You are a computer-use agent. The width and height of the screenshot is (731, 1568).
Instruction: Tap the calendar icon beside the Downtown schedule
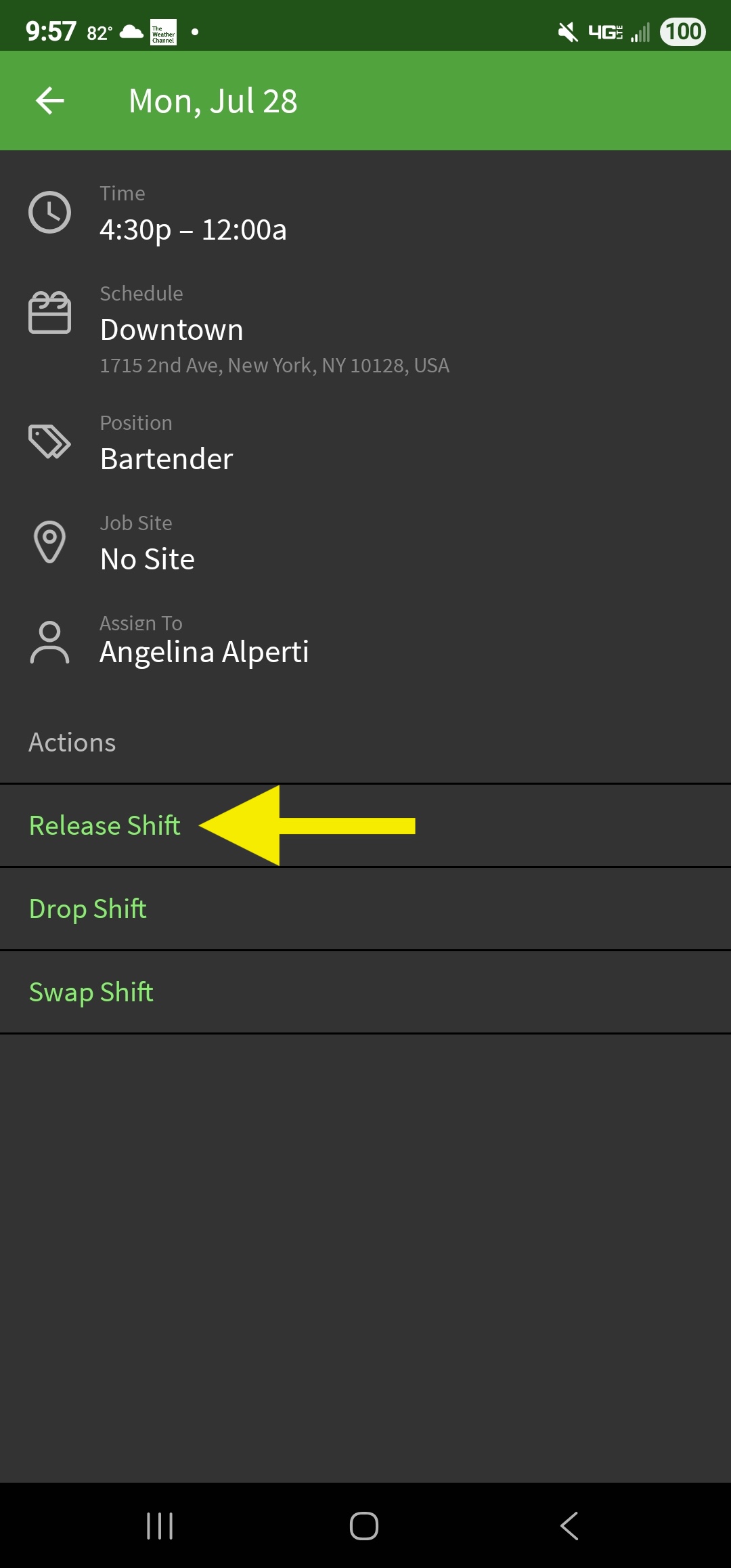[x=50, y=313]
